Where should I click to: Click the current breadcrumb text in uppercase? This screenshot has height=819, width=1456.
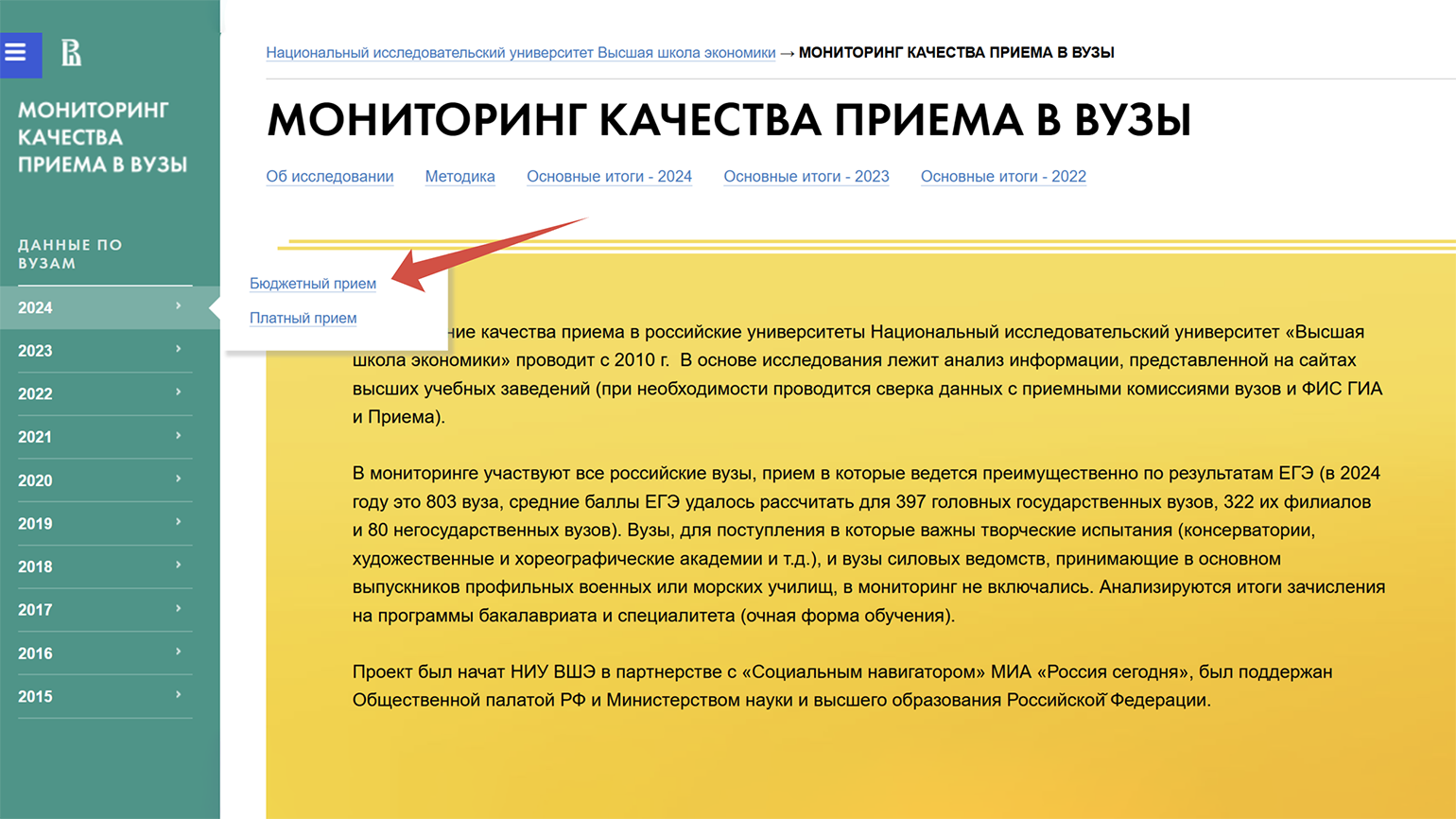957,53
